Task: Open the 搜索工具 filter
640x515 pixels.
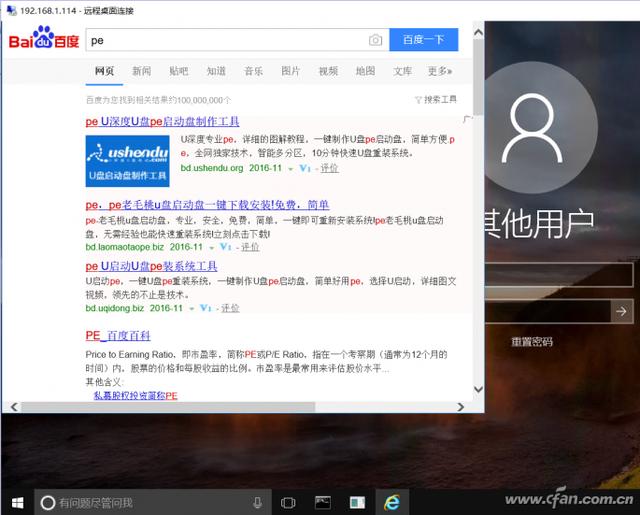Action: (x=436, y=100)
